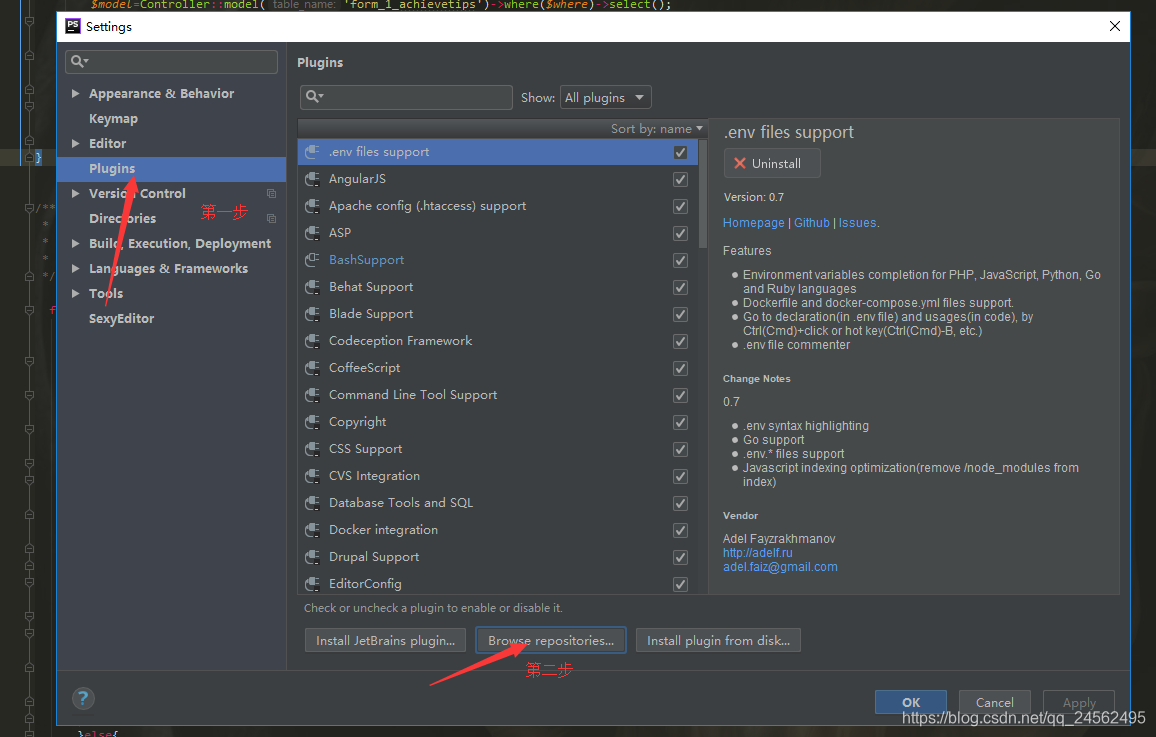
Task: Open the plugin Homepage link
Action: [x=753, y=223]
